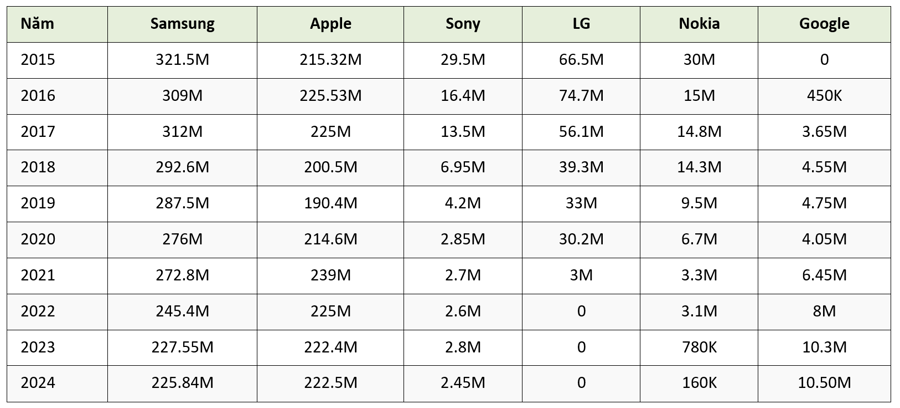The height and width of the screenshot is (408, 900).
Task: Click Google's 10.50M cell
Action: 824,384
